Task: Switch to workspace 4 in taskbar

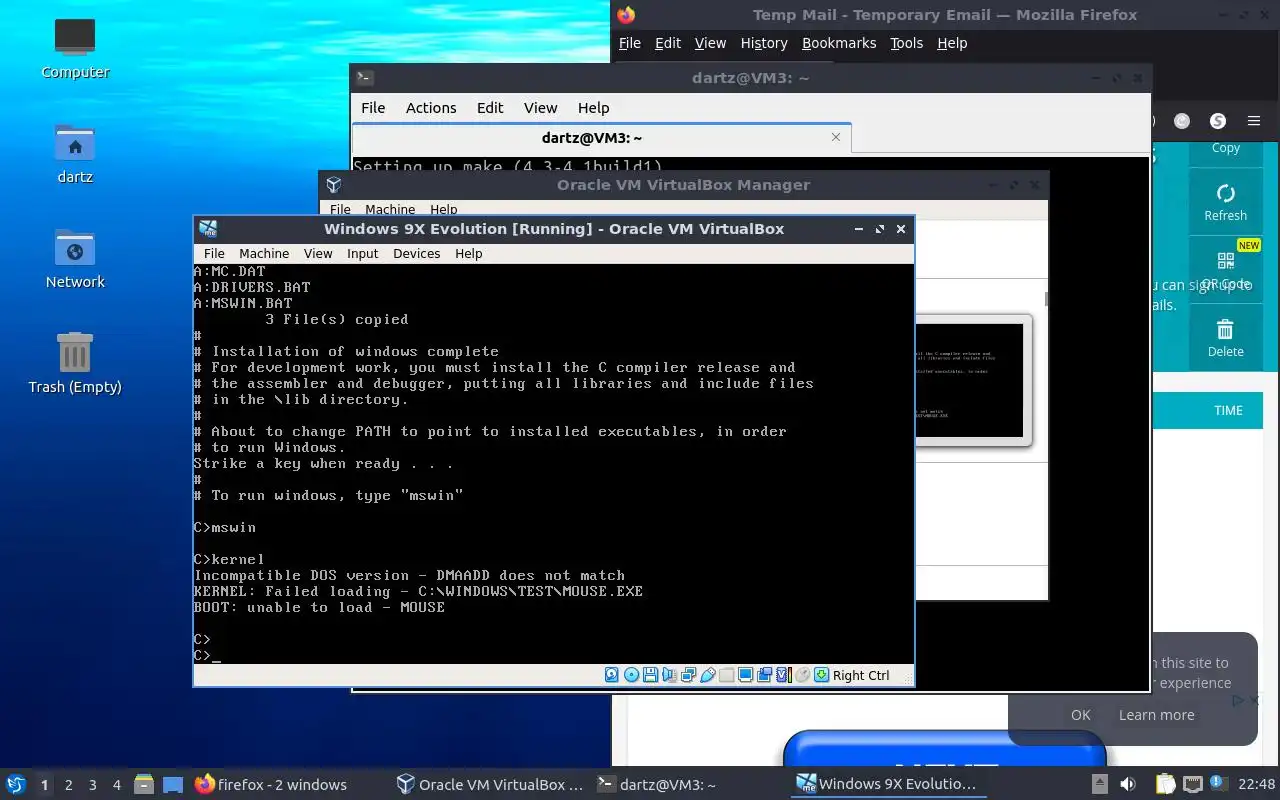Action: 116,784
